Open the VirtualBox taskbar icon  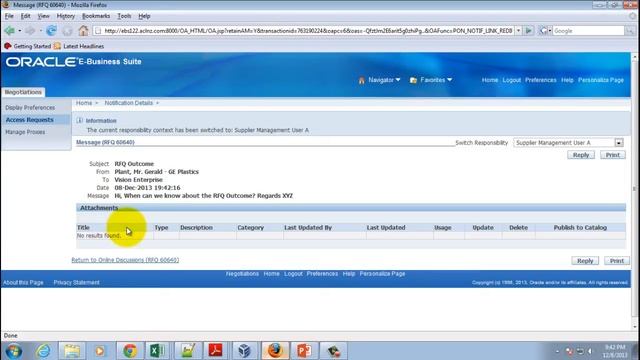pyautogui.click(x=244, y=351)
